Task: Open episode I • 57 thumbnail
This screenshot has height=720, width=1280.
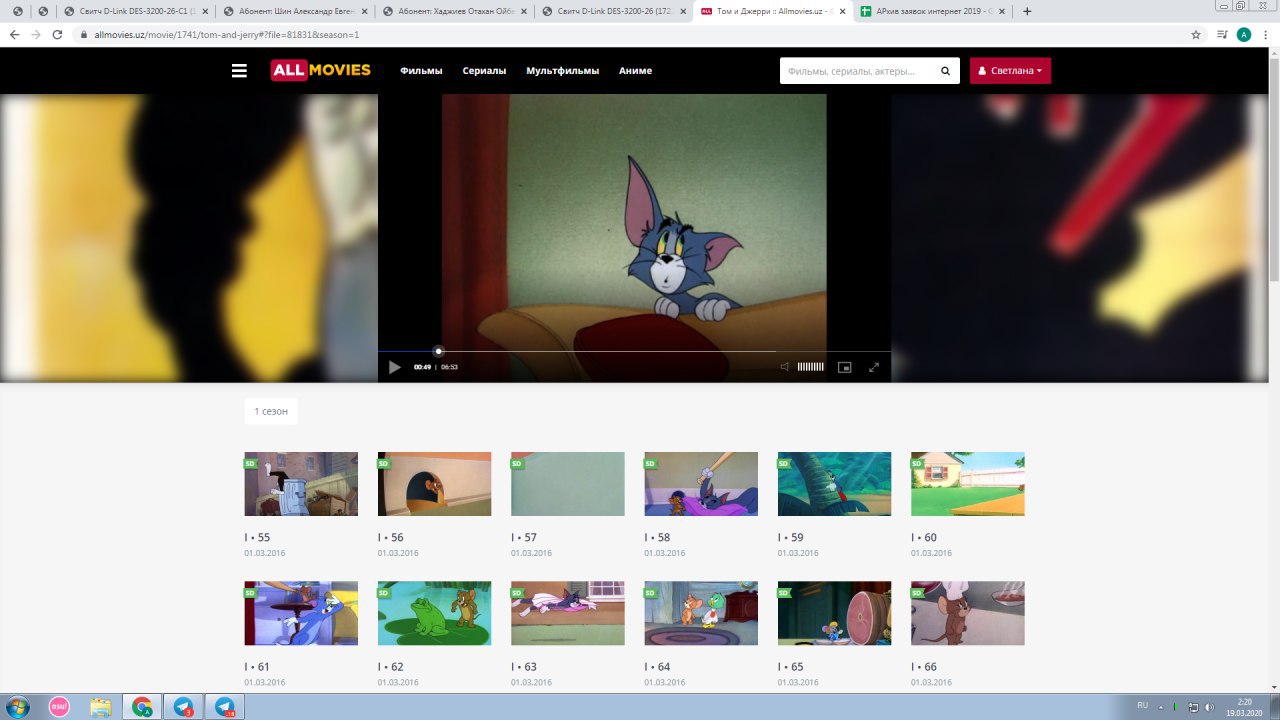Action: (x=567, y=484)
